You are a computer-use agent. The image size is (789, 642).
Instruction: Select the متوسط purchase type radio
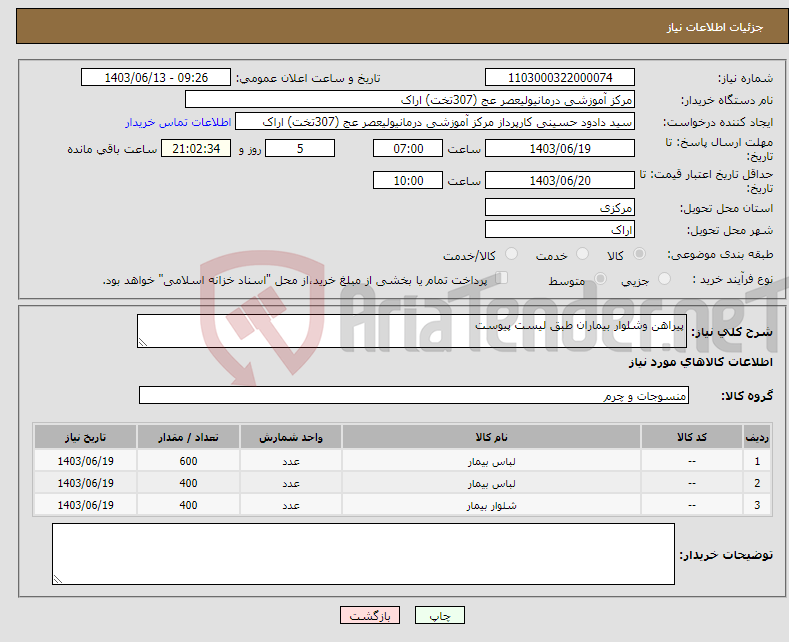point(600,279)
